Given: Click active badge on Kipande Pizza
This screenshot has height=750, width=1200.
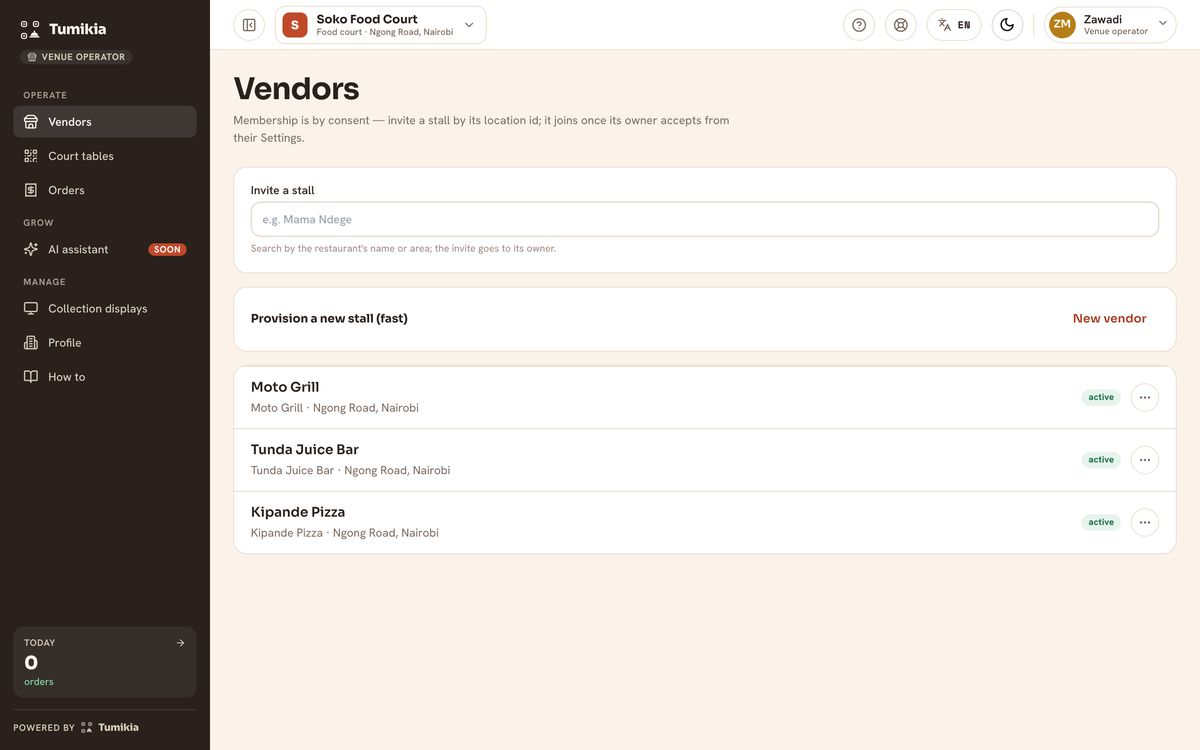Looking at the screenshot, I should pyautogui.click(x=1101, y=522).
